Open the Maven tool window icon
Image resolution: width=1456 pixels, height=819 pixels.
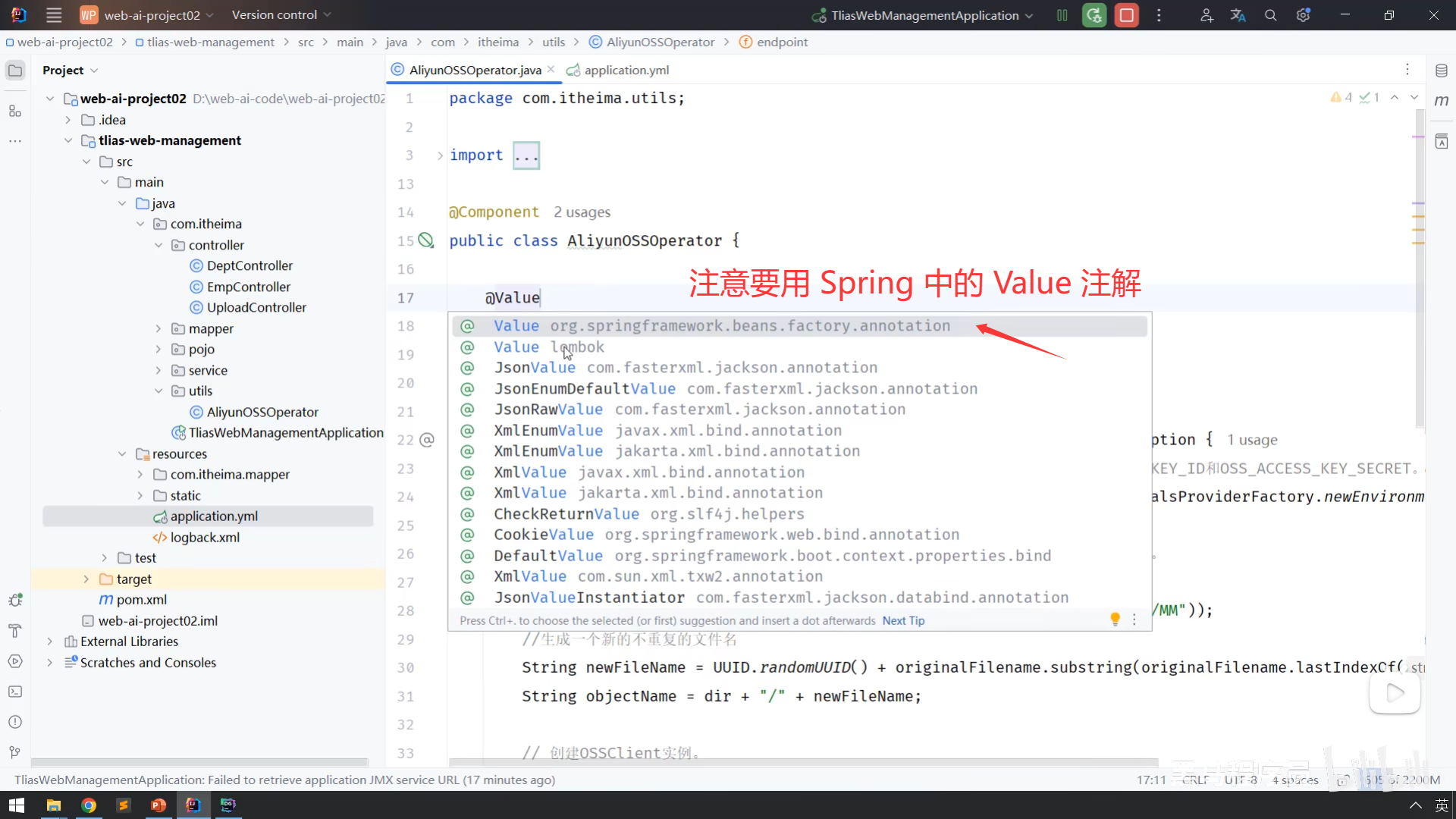click(1442, 101)
